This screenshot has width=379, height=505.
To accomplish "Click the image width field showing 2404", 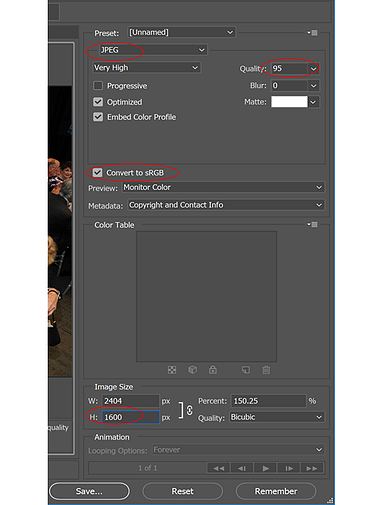I will point(130,401).
